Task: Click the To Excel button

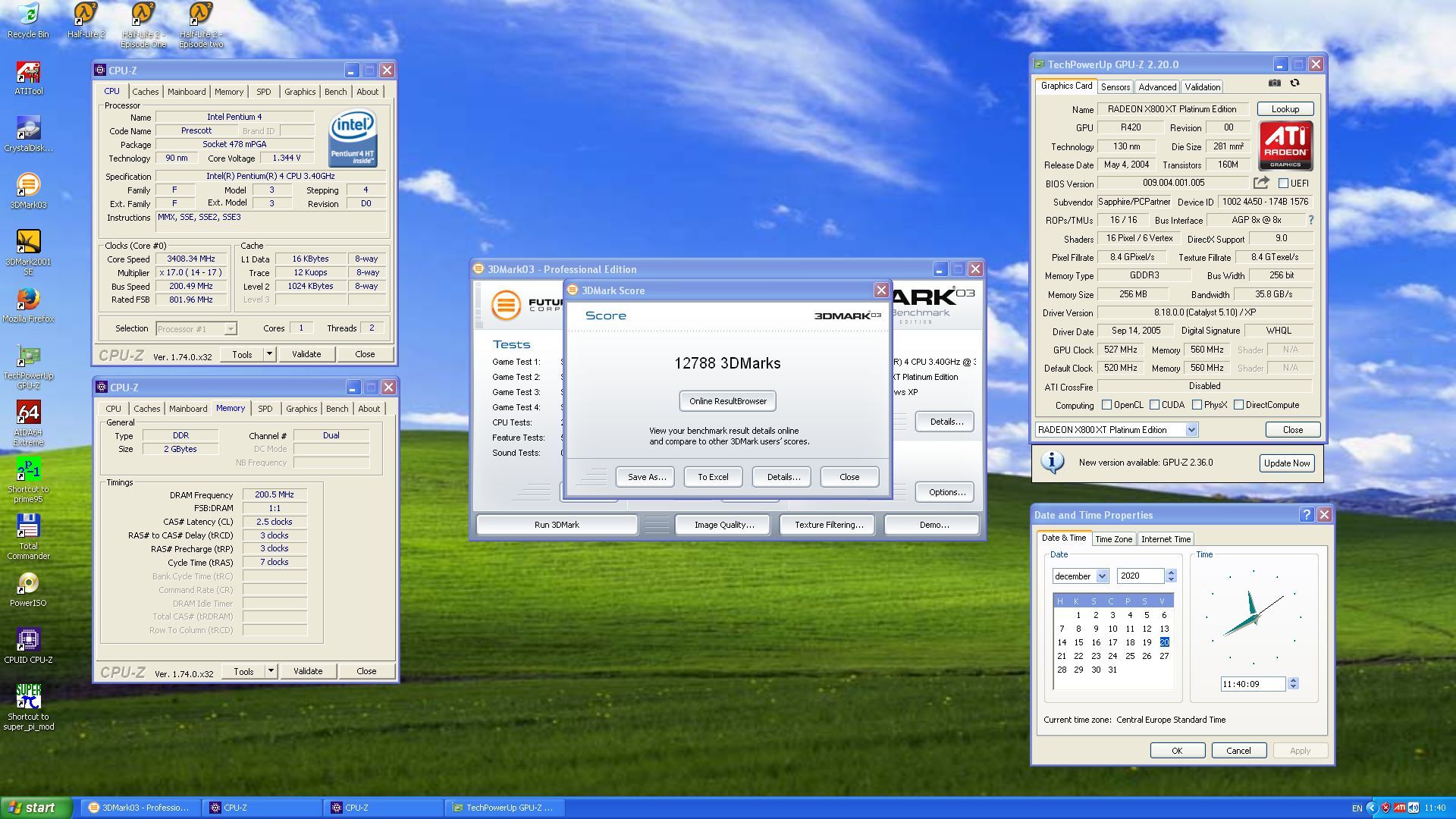Action: [713, 477]
